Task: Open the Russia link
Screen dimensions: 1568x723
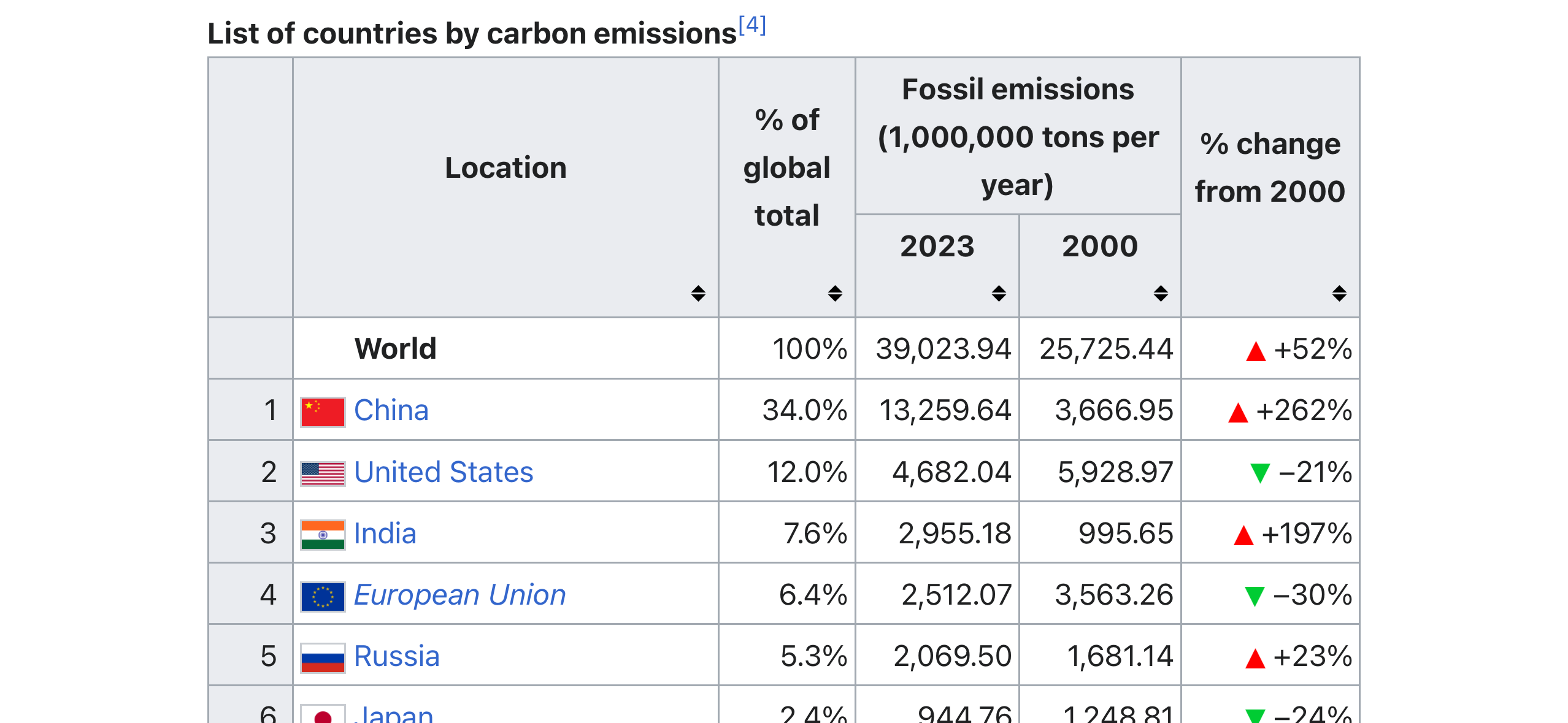Action: 396,656
